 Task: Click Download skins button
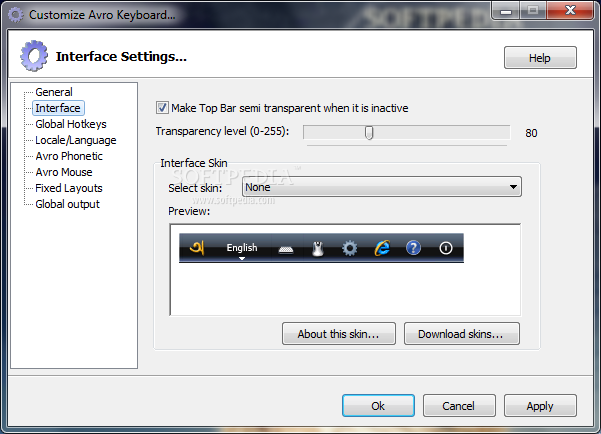461,334
